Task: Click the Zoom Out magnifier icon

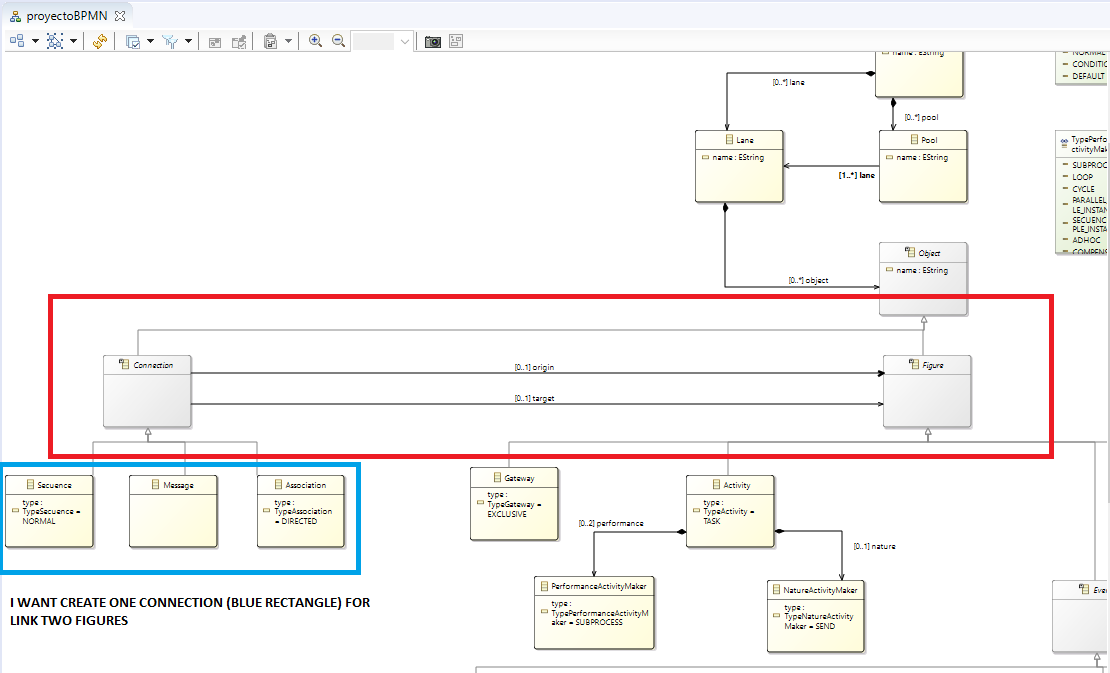Action: pyautogui.click(x=338, y=41)
